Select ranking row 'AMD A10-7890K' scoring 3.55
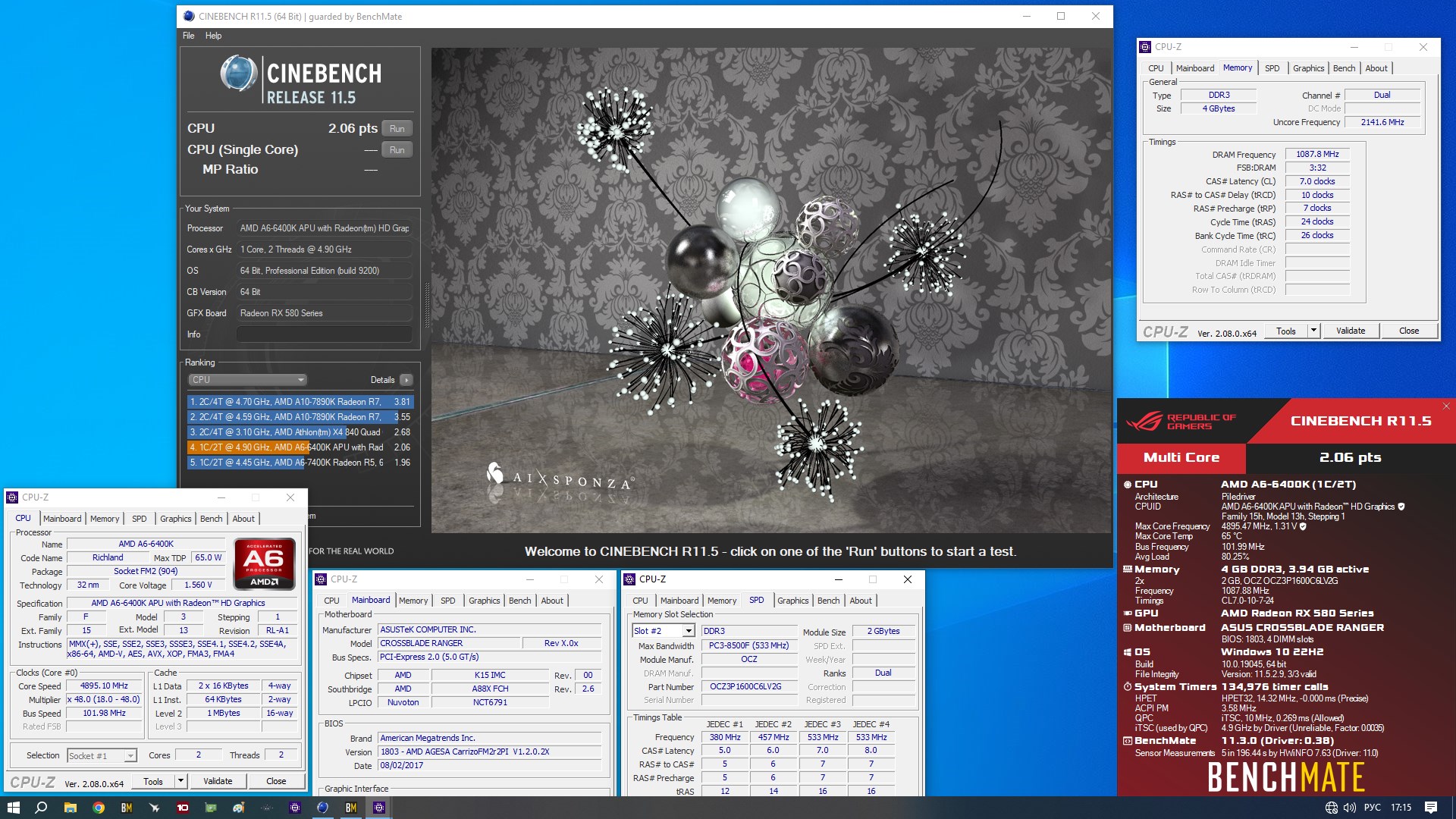The image size is (1456, 819). [300, 417]
